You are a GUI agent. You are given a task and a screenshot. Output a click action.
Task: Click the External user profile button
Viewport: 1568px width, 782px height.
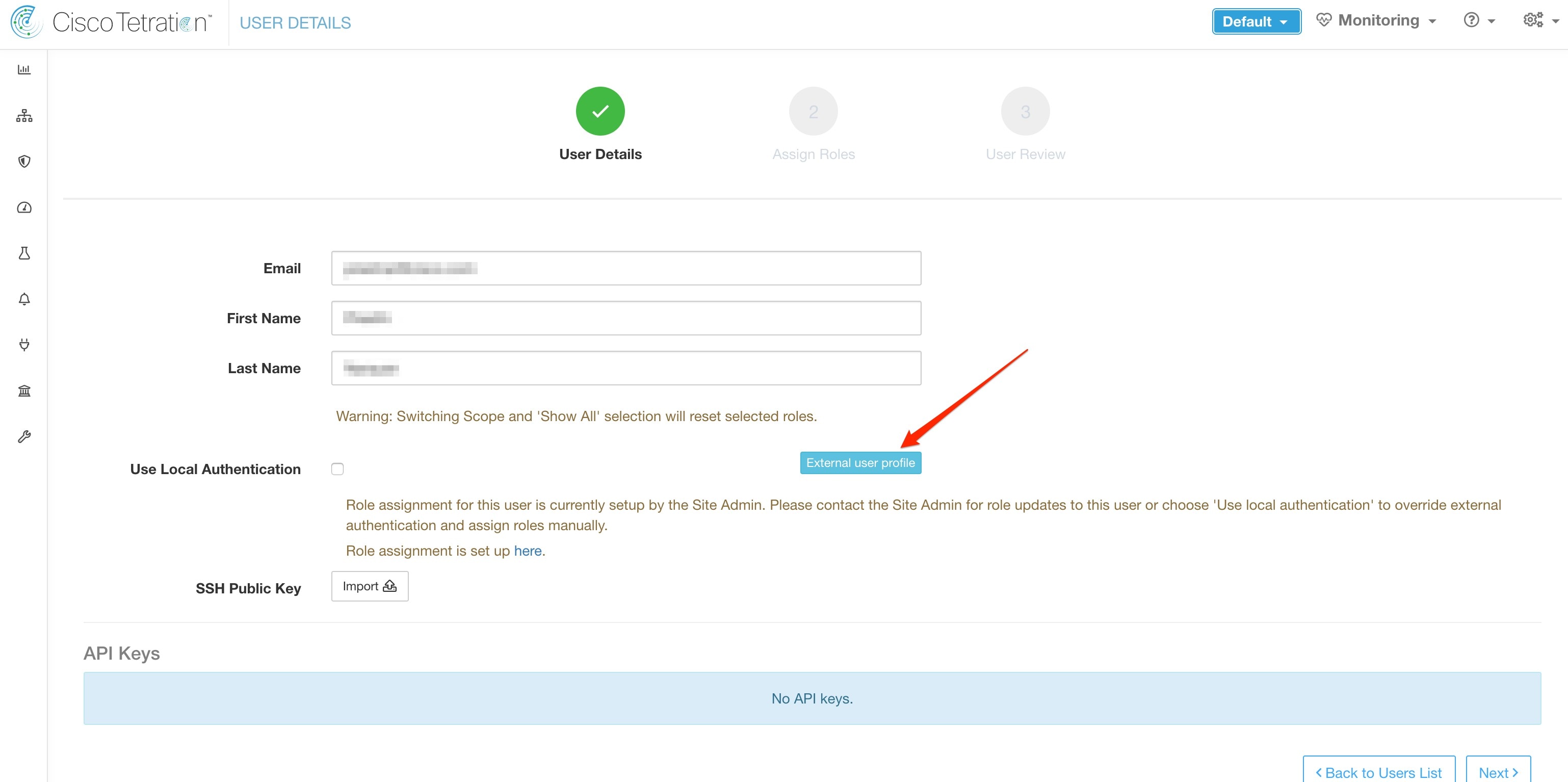[x=860, y=462]
